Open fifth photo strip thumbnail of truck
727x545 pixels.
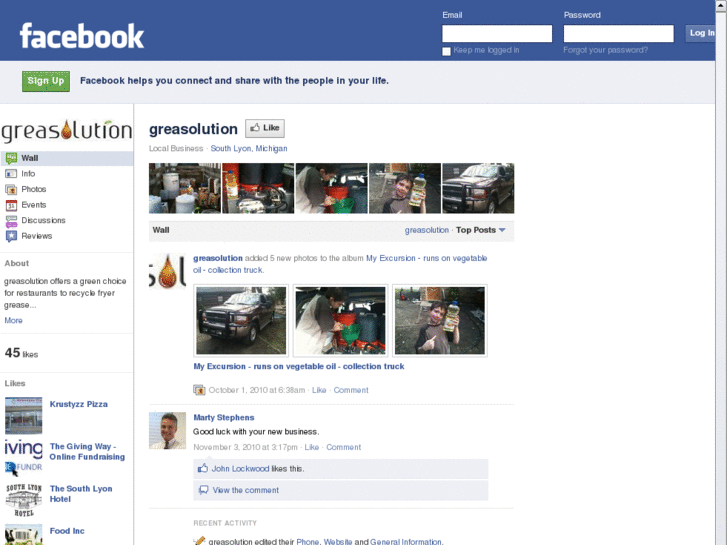pos(478,188)
